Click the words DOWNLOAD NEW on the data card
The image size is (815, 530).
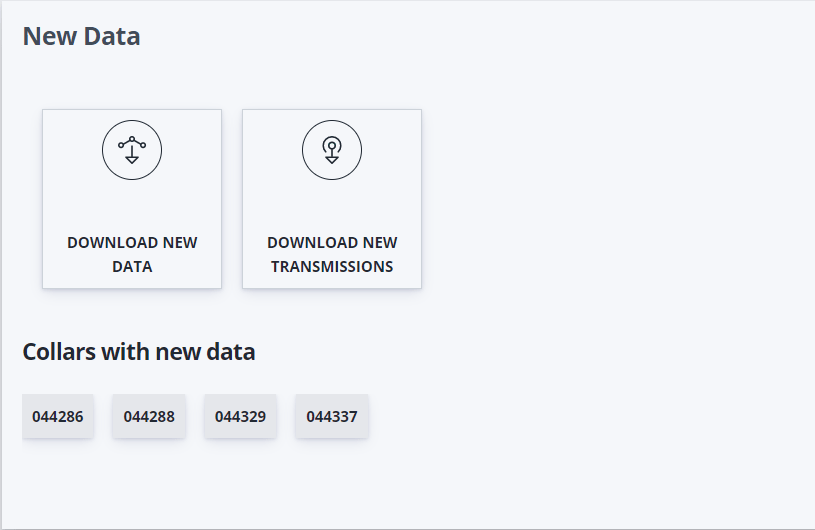pos(132,243)
